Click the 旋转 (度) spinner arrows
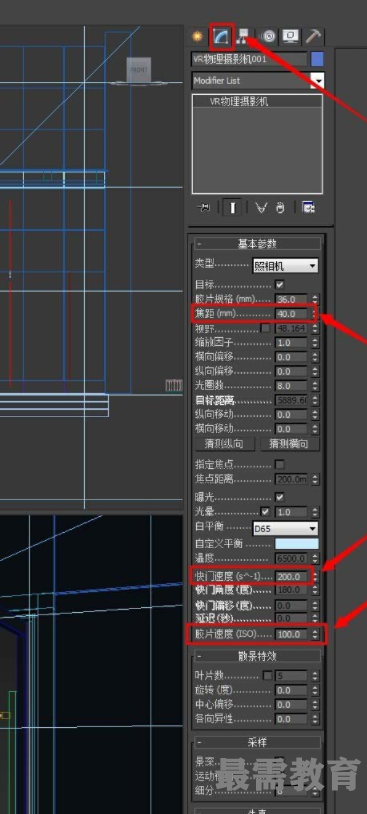This screenshot has height=814, width=367. tap(315, 690)
